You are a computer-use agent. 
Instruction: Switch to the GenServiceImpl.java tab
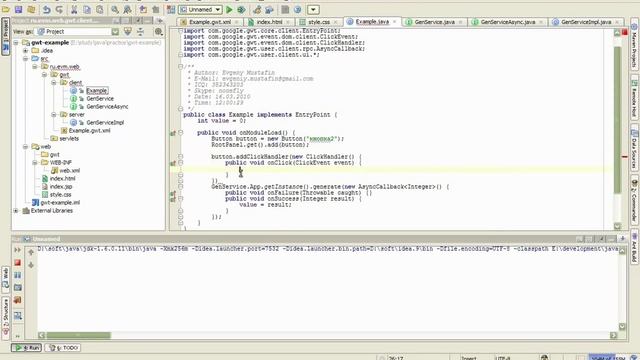coord(586,22)
